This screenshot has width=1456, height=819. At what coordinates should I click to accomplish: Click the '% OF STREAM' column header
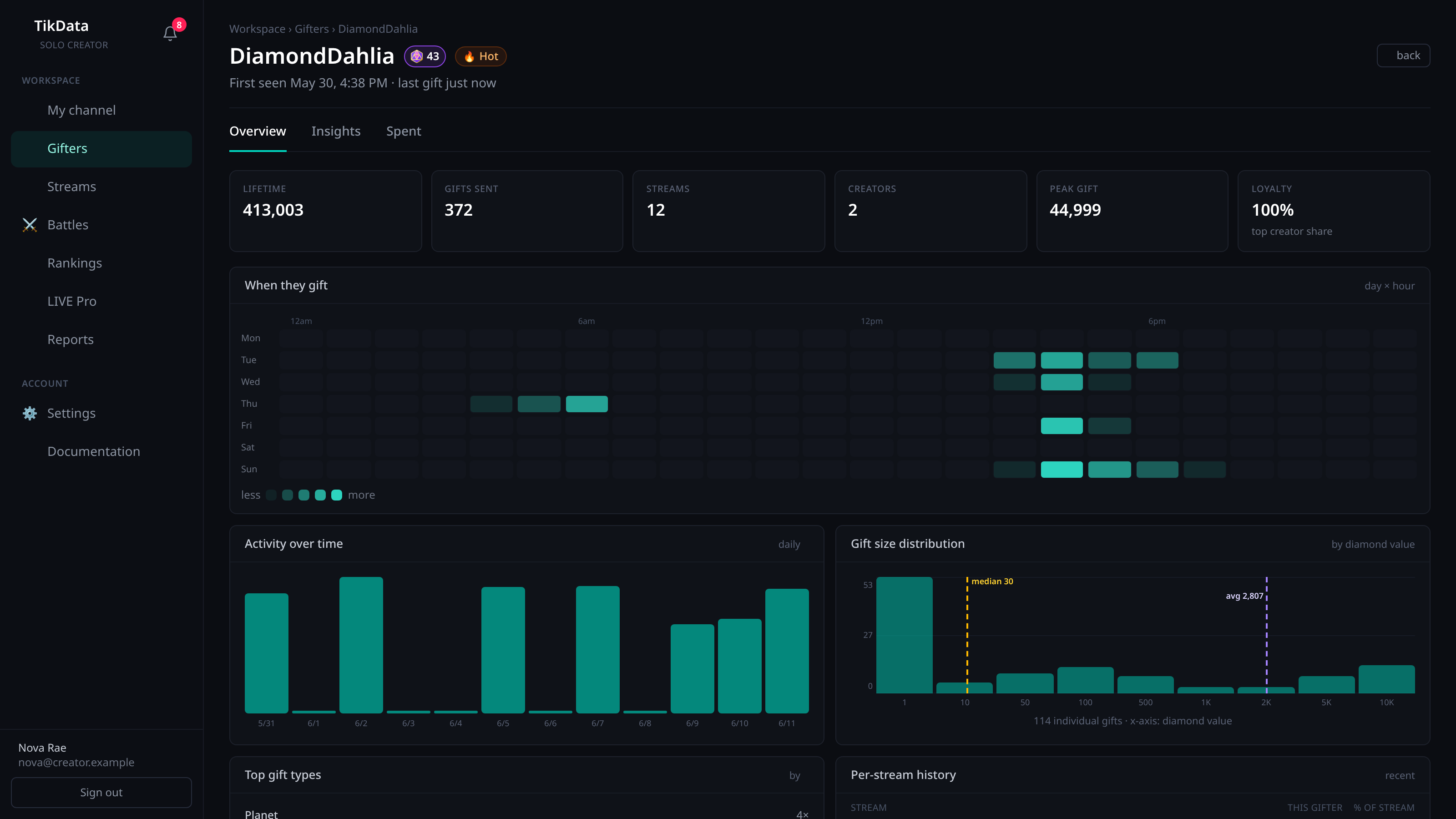pos(1384,808)
